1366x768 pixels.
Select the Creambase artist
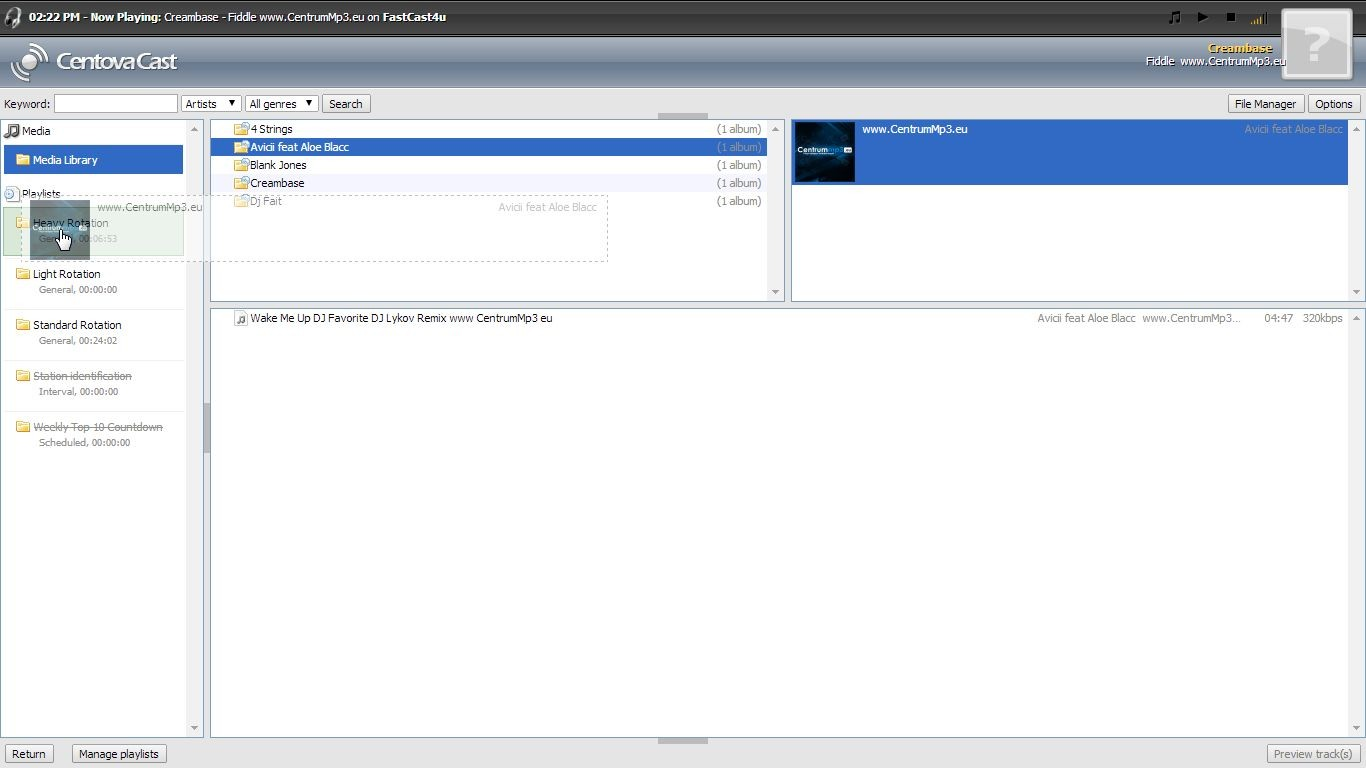point(489,183)
